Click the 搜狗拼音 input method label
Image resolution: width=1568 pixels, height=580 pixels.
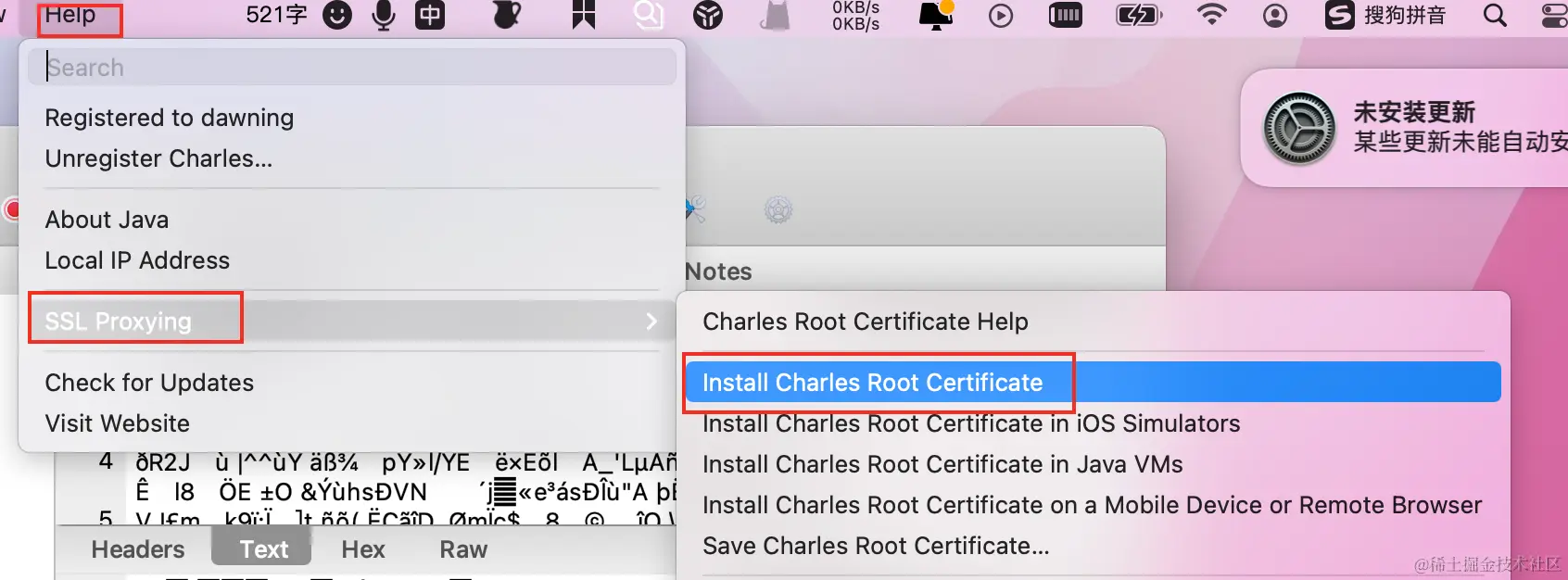[1405, 15]
